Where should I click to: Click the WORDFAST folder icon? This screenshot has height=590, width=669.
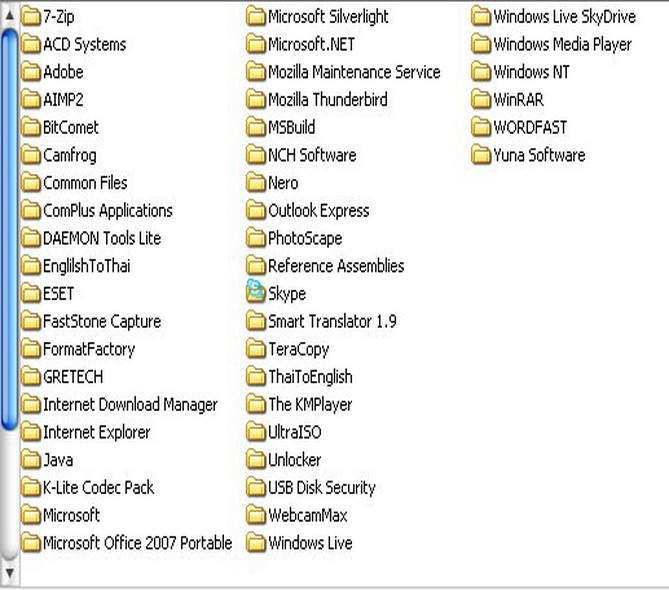click(x=481, y=127)
